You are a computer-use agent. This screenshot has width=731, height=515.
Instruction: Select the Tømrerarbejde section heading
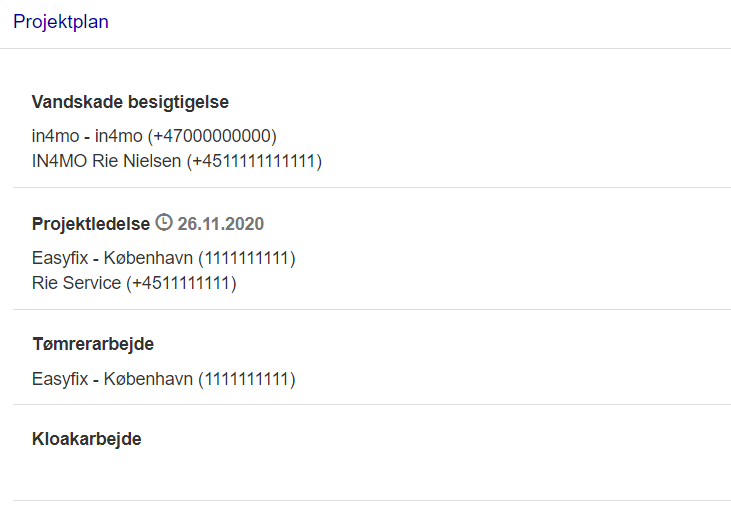tap(92, 344)
